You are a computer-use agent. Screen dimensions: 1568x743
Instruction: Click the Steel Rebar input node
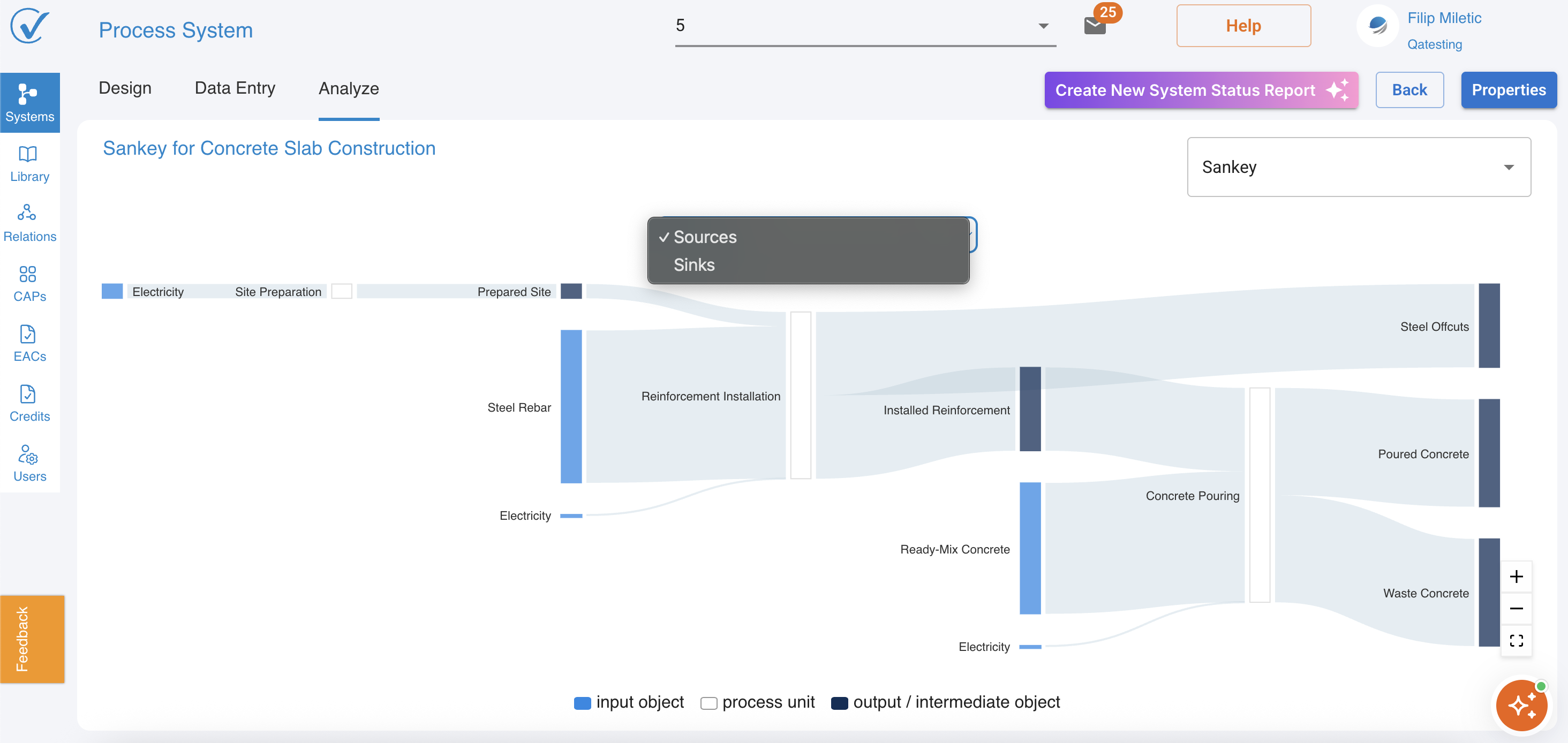(570, 406)
